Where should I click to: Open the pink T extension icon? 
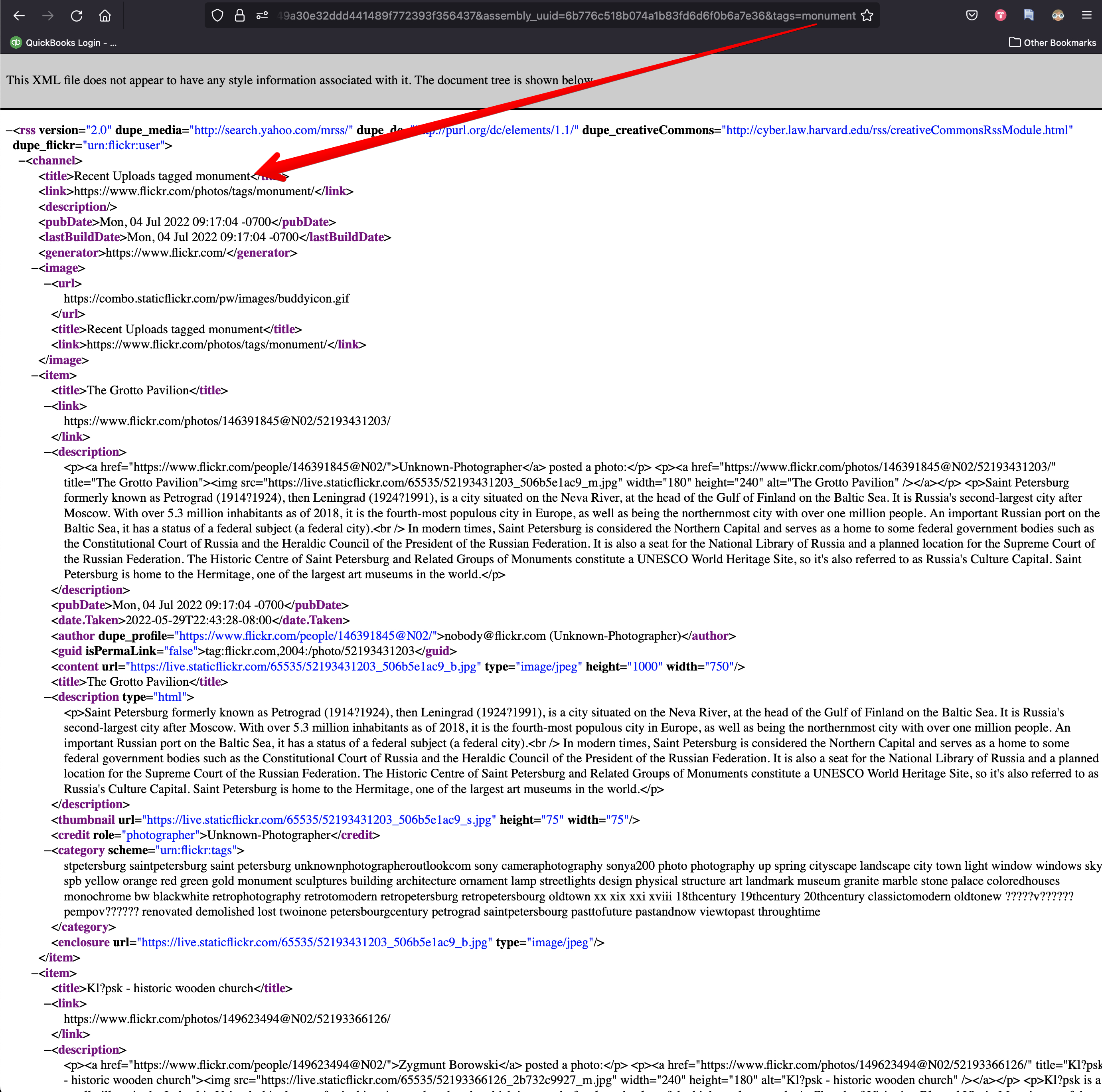(1000, 16)
